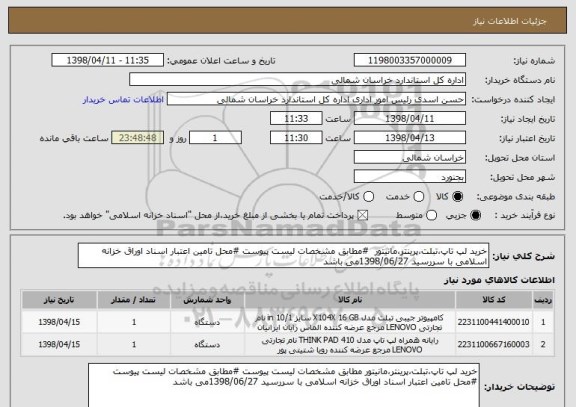Click the طبقه بندی موضوعی label

click(x=516, y=197)
